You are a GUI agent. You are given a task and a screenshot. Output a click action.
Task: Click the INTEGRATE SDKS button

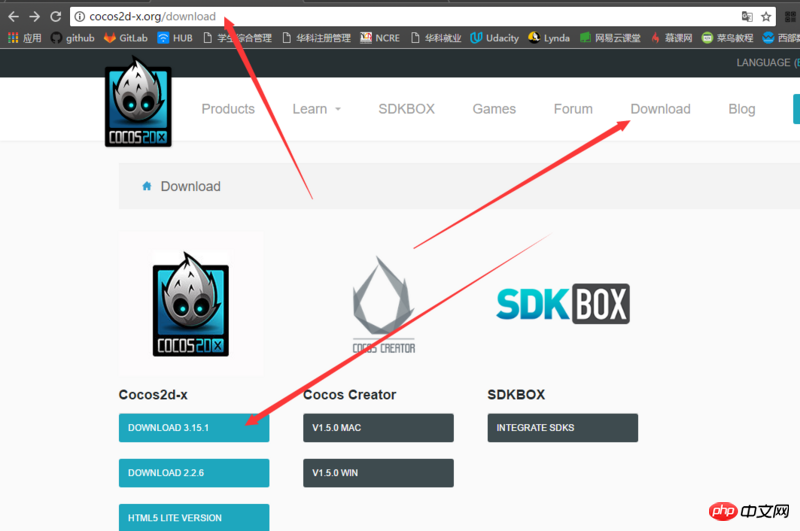click(563, 427)
